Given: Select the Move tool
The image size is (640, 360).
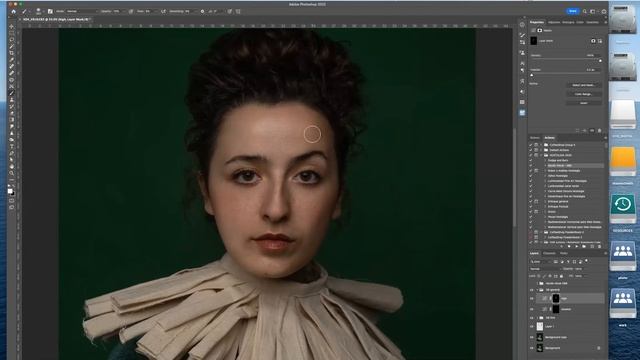Looking at the screenshot, I should pyautogui.click(x=11, y=27).
